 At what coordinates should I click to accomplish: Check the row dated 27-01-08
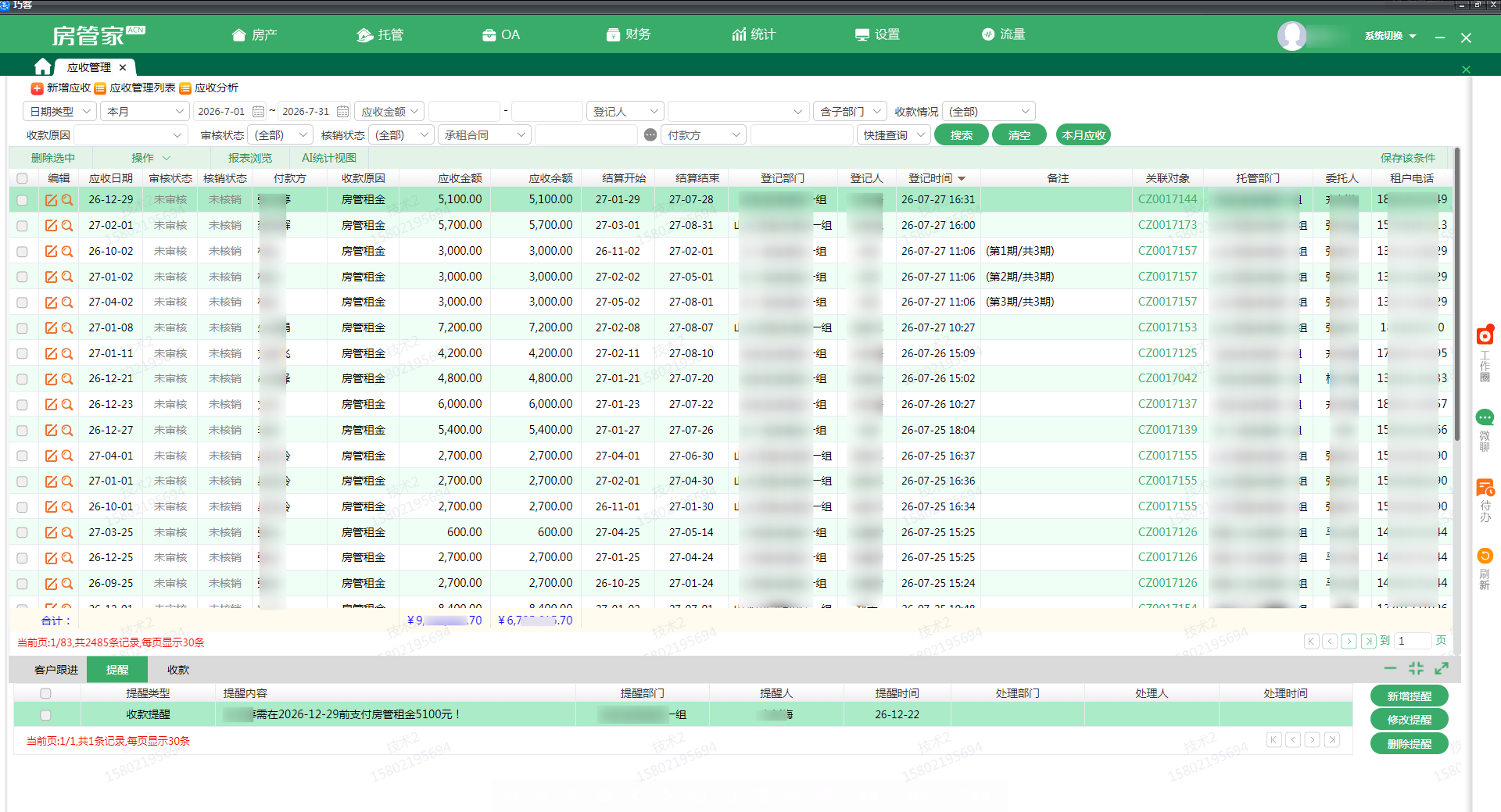(22, 328)
